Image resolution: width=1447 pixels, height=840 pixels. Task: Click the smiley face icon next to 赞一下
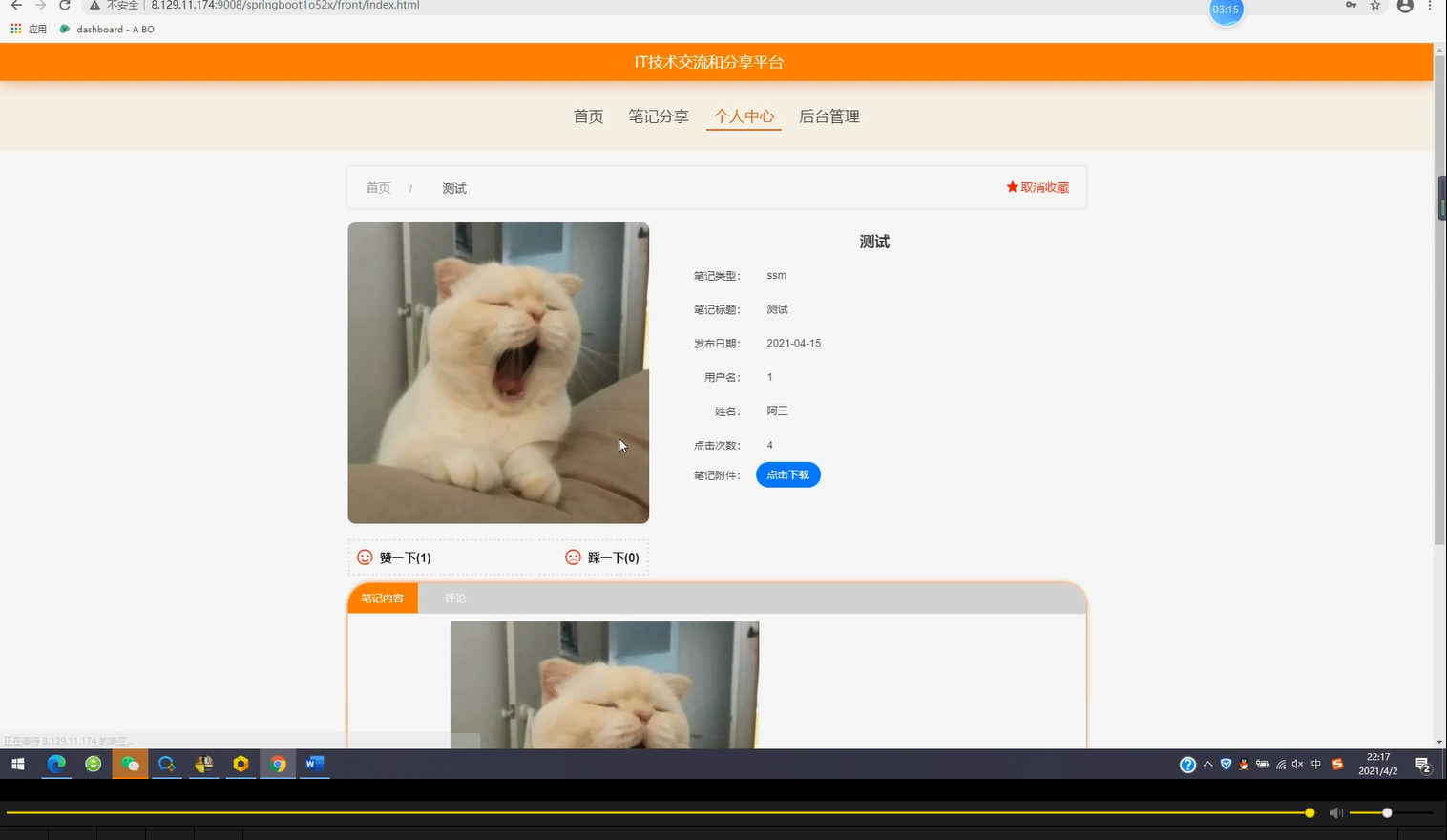pyautogui.click(x=364, y=557)
